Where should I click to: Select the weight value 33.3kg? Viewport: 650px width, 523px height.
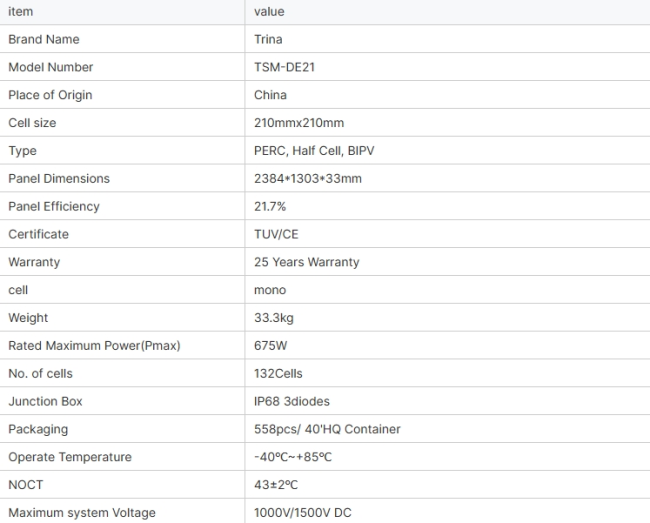point(274,318)
